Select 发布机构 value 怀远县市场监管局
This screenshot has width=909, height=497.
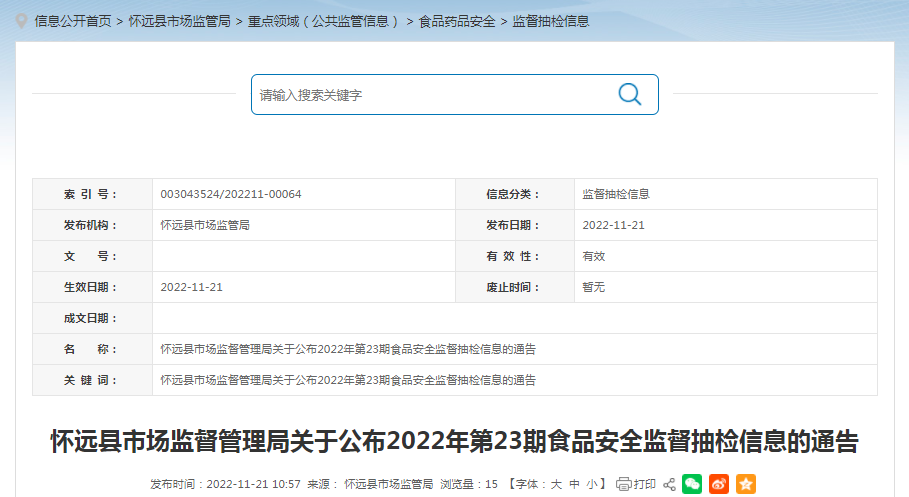tap(205, 225)
